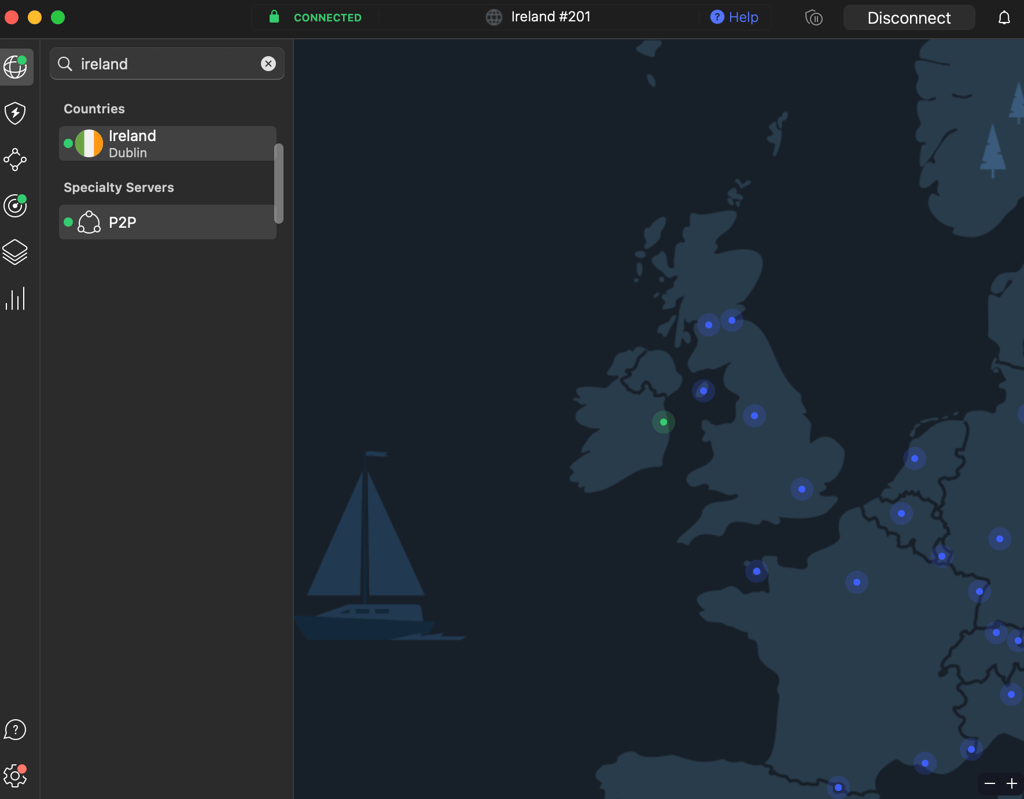Click the Countries section heading
This screenshot has height=799, width=1024.
[94, 109]
